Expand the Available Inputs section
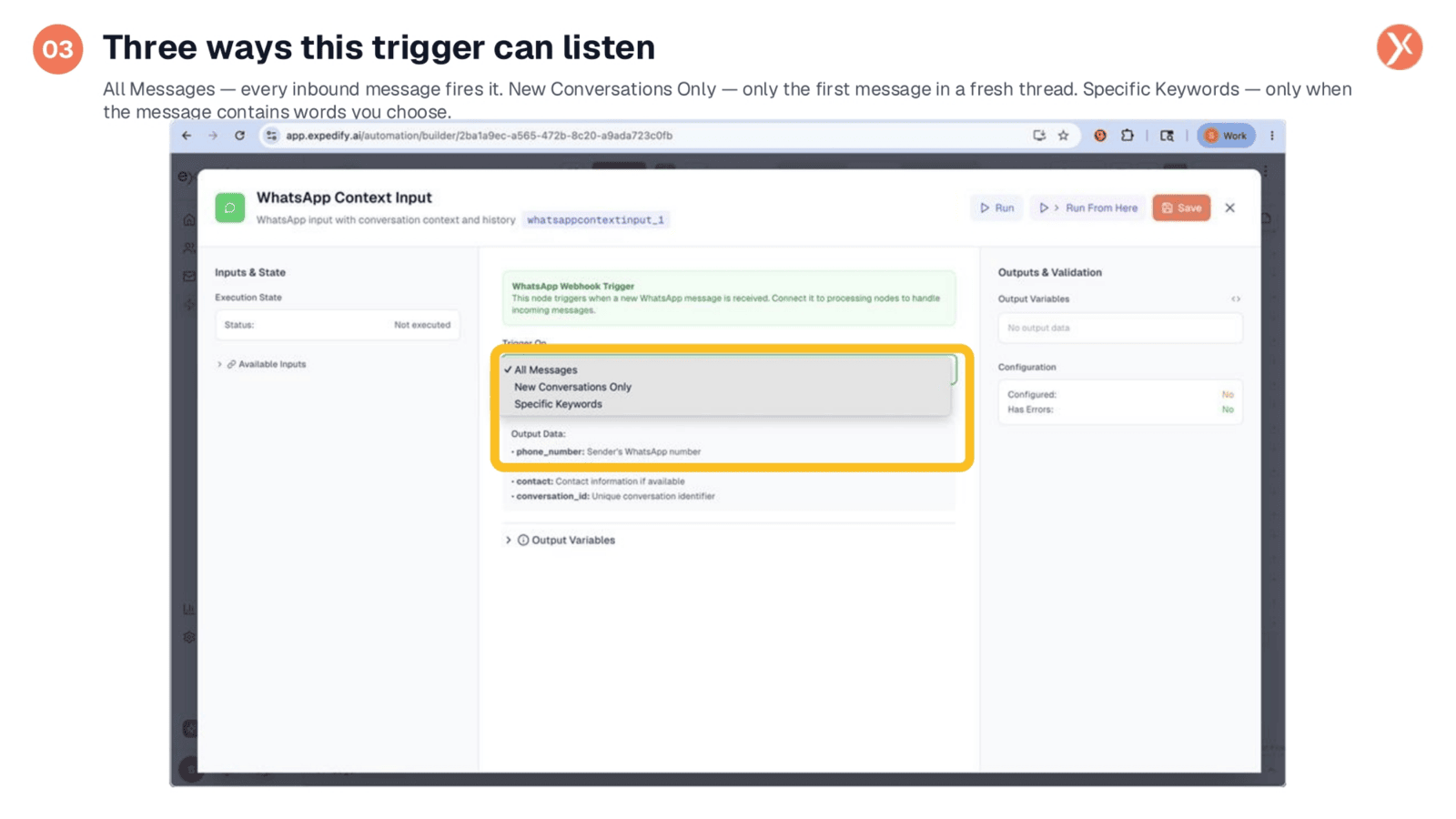Image resolution: width=1456 pixels, height=819 pixels. pyautogui.click(x=262, y=364)
